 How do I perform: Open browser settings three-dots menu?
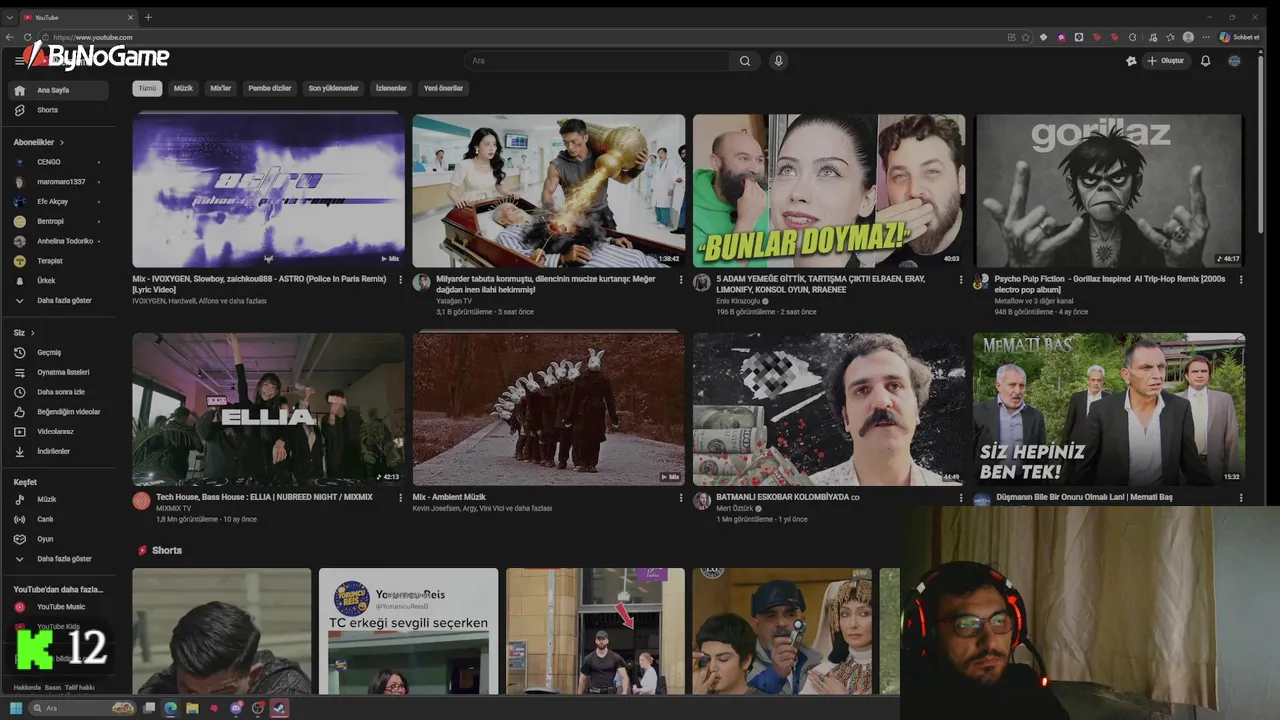coord(1207,37)
